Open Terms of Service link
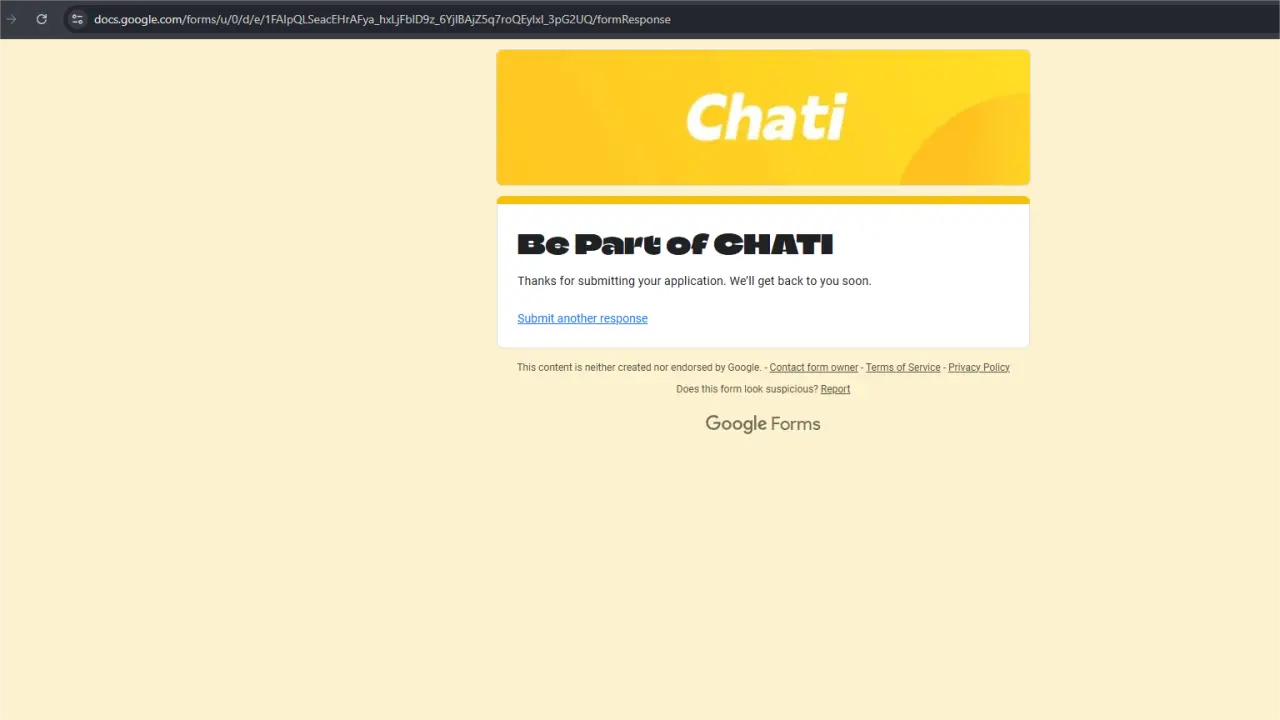This screenshot has height=720, width=1280. (903, 367)
